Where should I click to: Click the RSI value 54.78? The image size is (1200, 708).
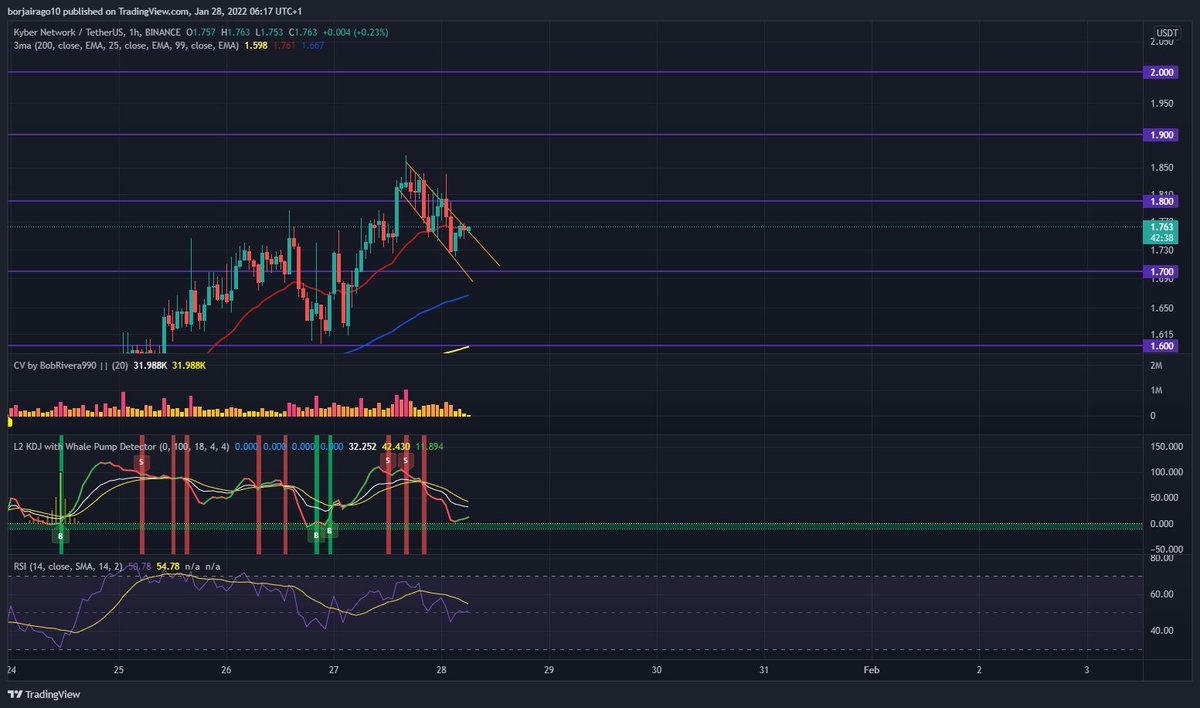[x=168, y=567]
